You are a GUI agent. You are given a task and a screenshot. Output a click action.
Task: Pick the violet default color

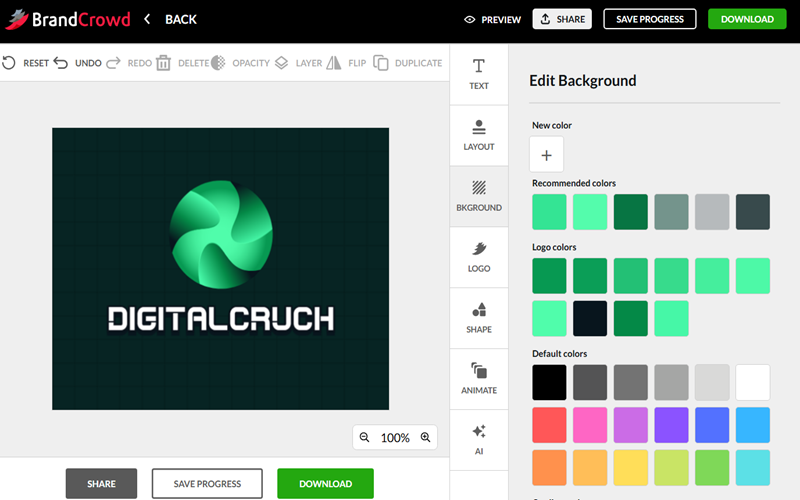(671, 425)
